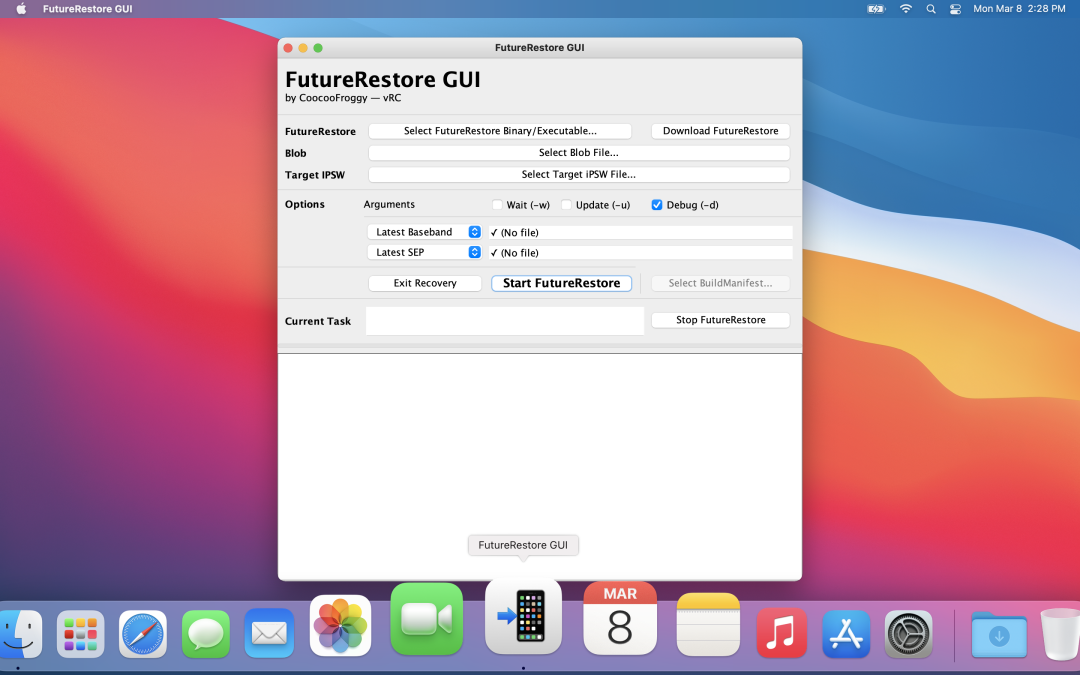Open the Messages app in Dock
The height and width of the screenshot is (675, 1080).
206,634
